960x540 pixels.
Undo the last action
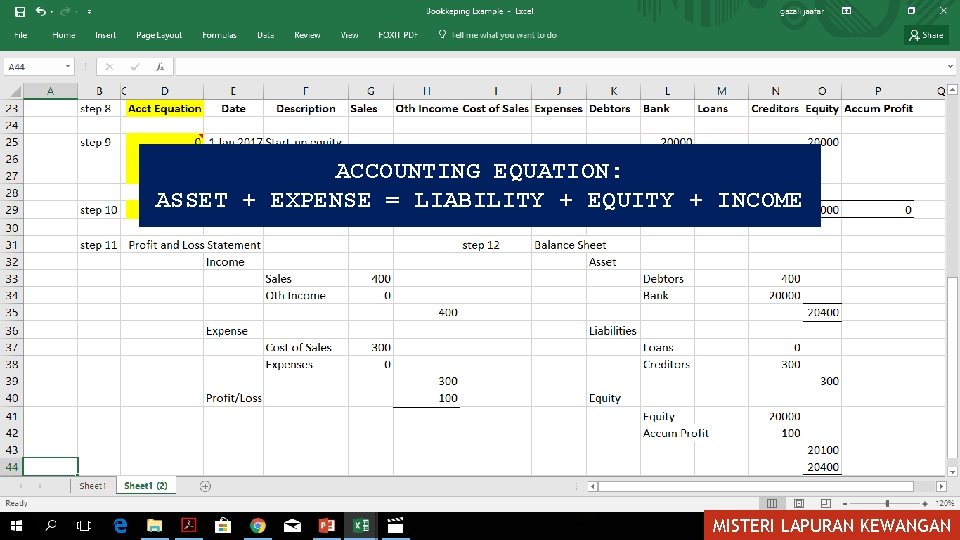40,12
